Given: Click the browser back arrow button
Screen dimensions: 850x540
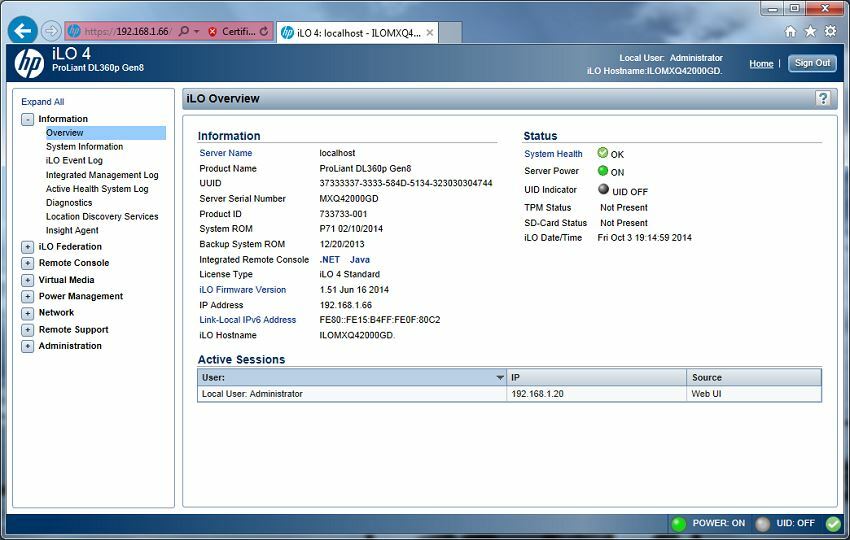Looking at the screenshot, I should 23,31.
